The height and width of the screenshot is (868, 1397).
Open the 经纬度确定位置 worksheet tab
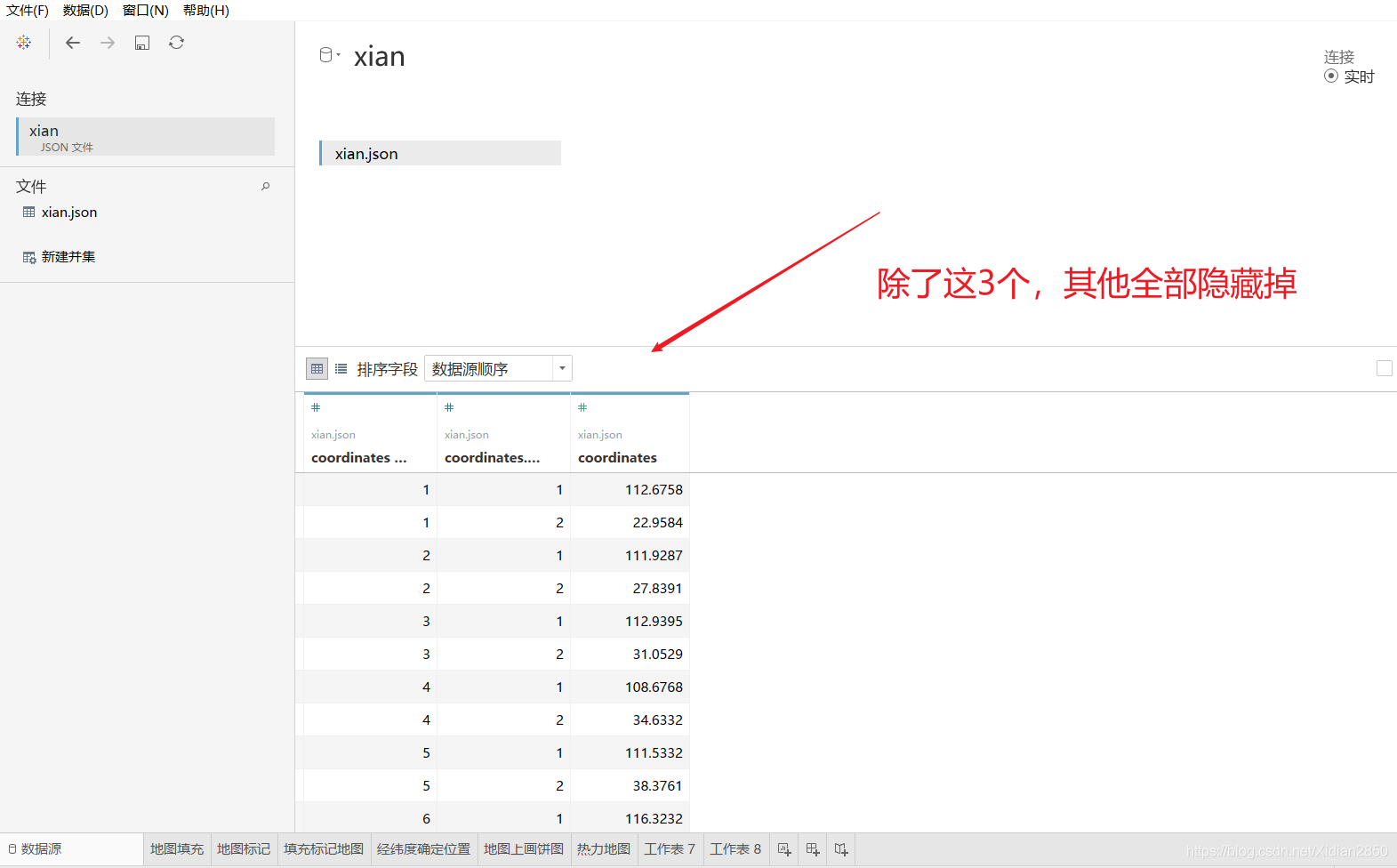423,849
